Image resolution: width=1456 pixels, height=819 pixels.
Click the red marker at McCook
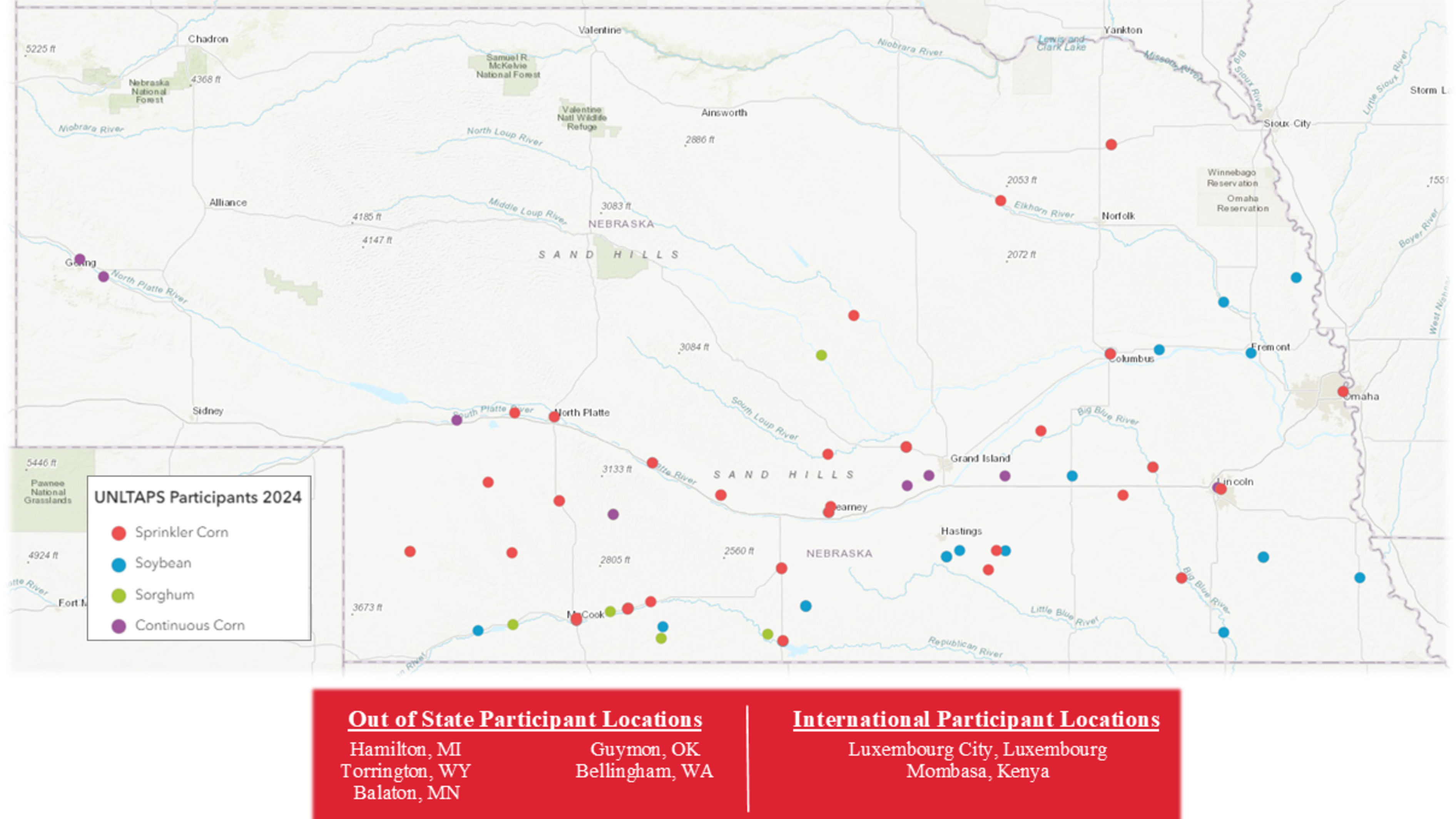[x=576, y=620]
